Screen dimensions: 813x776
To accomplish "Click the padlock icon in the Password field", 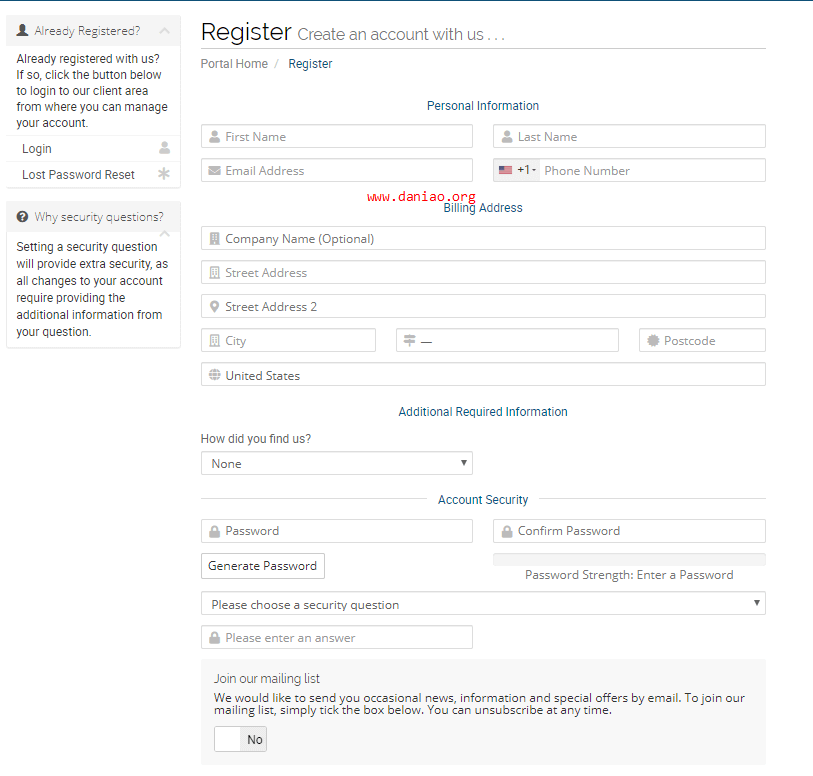I will (x=214, y=531).
